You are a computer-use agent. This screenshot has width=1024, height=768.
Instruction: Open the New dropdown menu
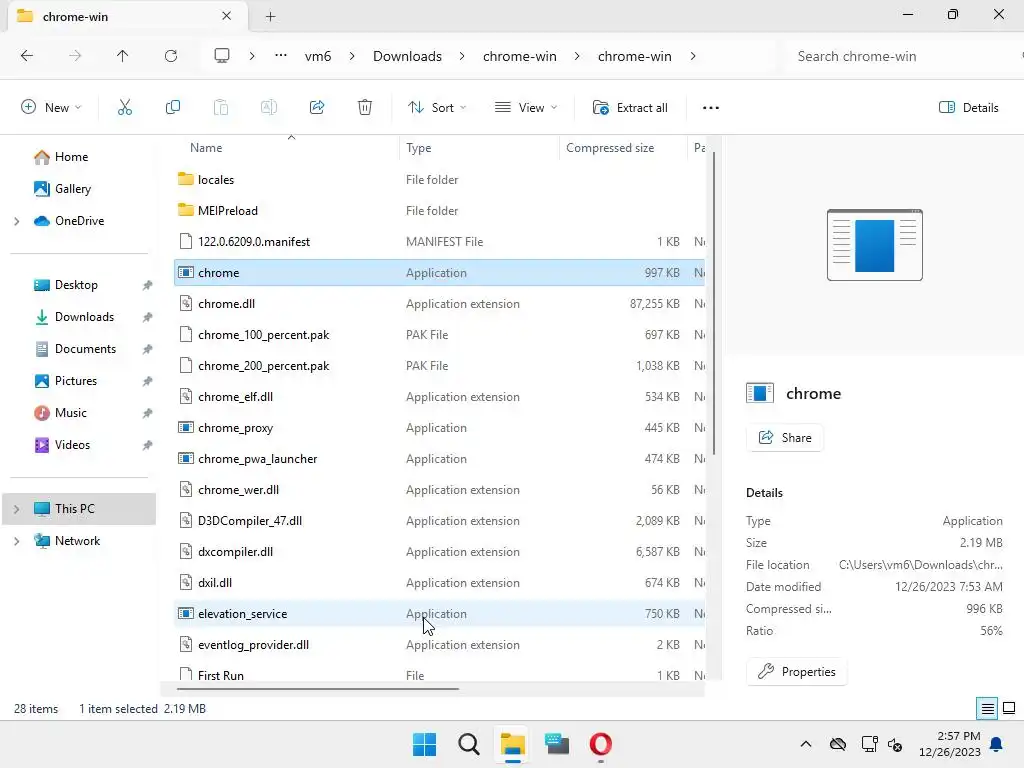[x=51, y=108]
